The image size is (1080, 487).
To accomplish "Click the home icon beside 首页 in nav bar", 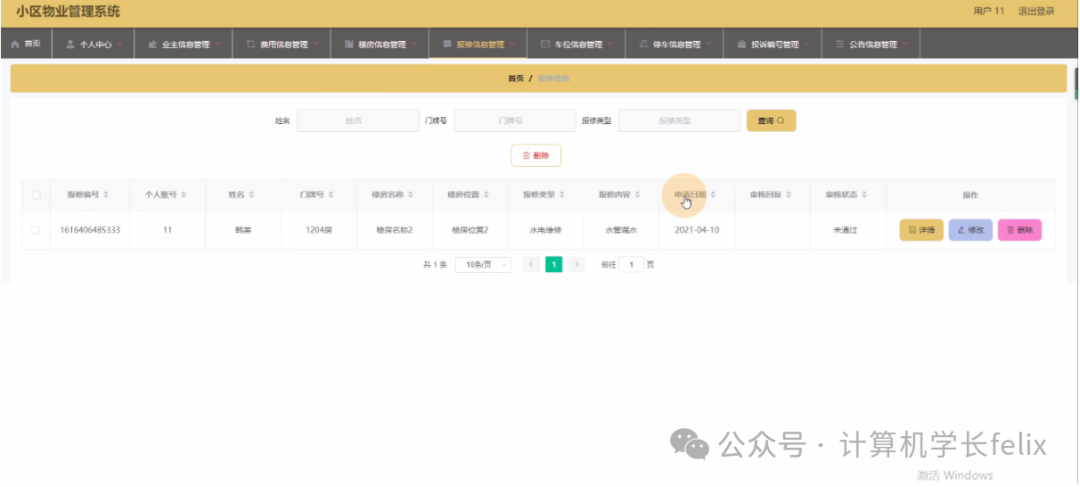I will pos(15,44).
